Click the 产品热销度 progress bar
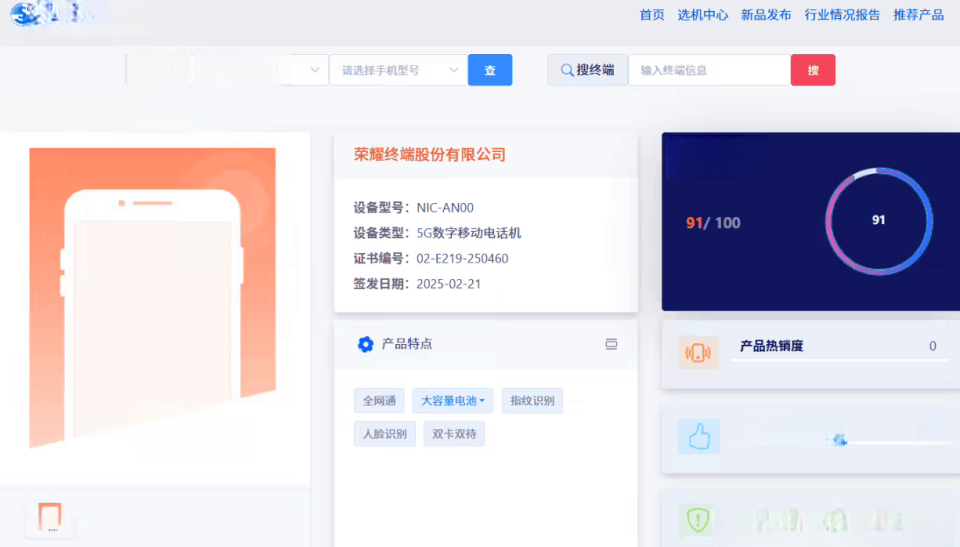Viewport: 960px width, 547px height. tap(839, 361)
